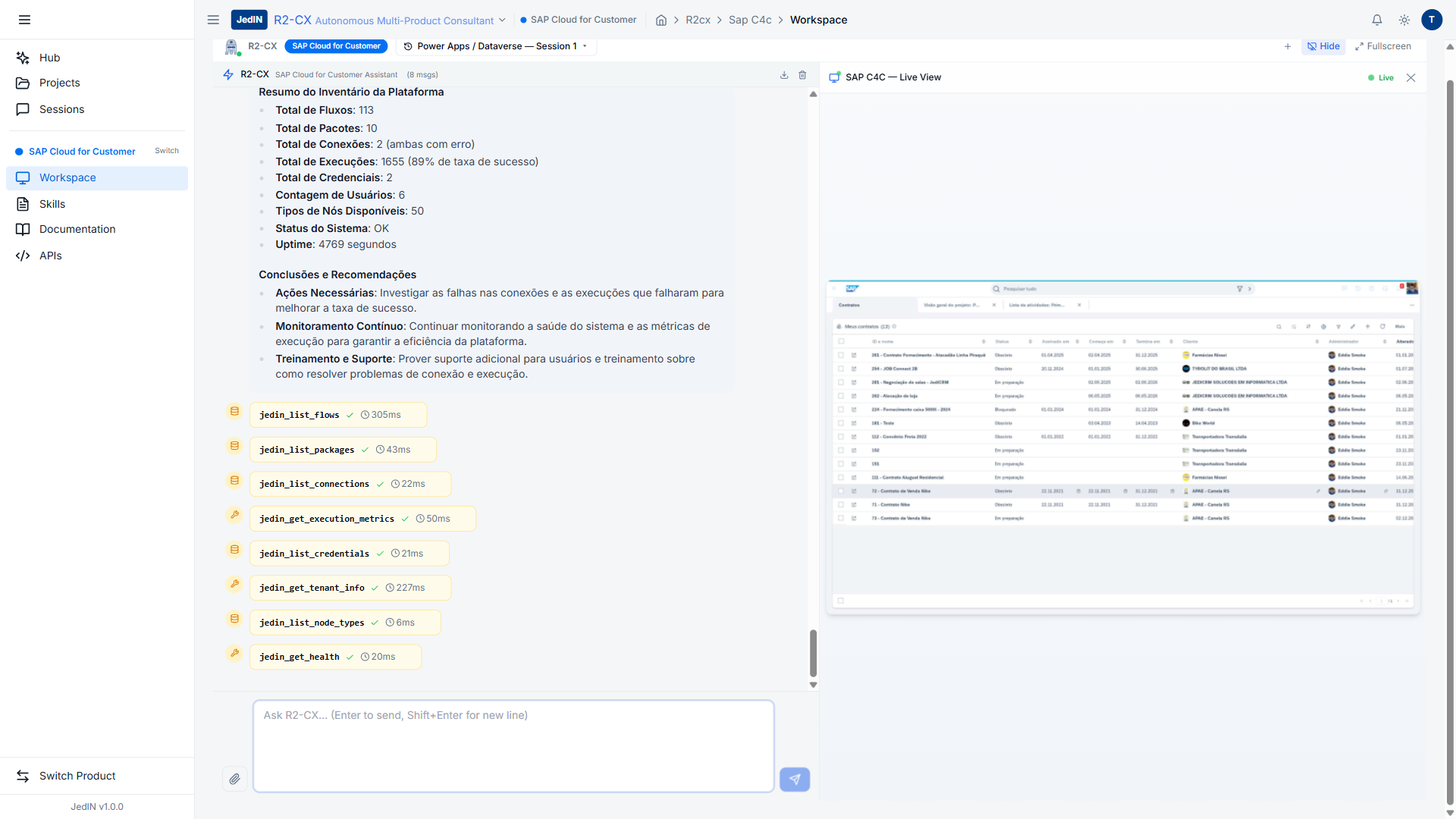Click the chat panel vertical scrollbar thumb
This screenshot has height=819, width=1456.
point(813,652)
